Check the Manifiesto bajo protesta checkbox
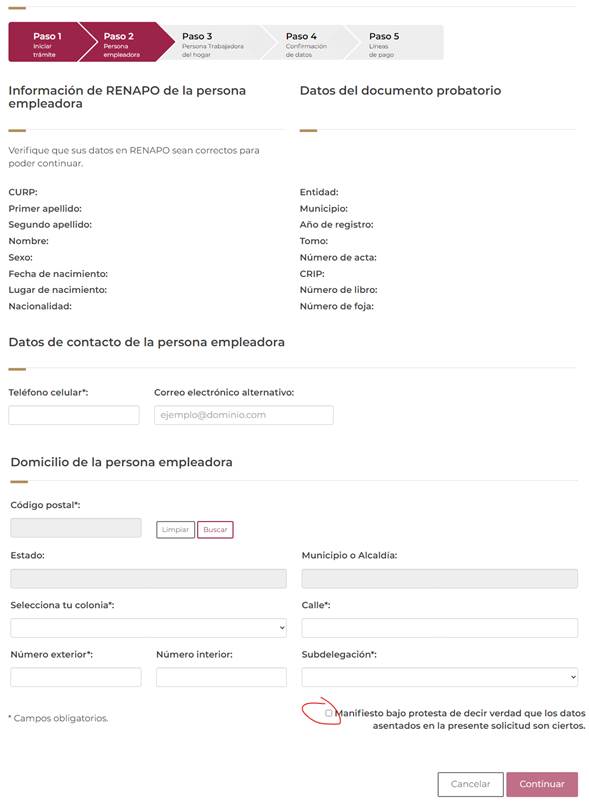Screen dimensions: 589x806 click(328, 713)
